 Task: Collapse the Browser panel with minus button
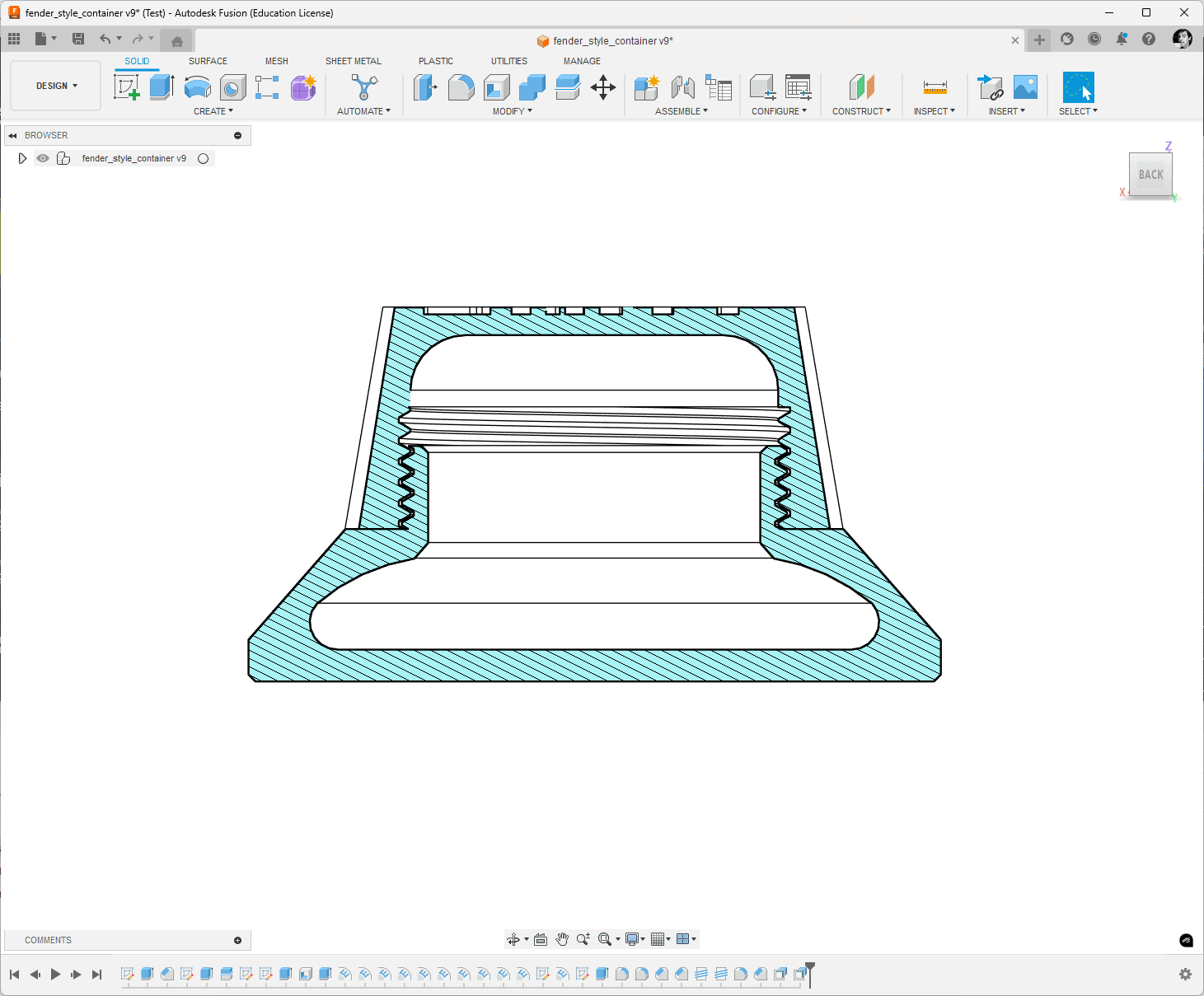click(238, 135)
